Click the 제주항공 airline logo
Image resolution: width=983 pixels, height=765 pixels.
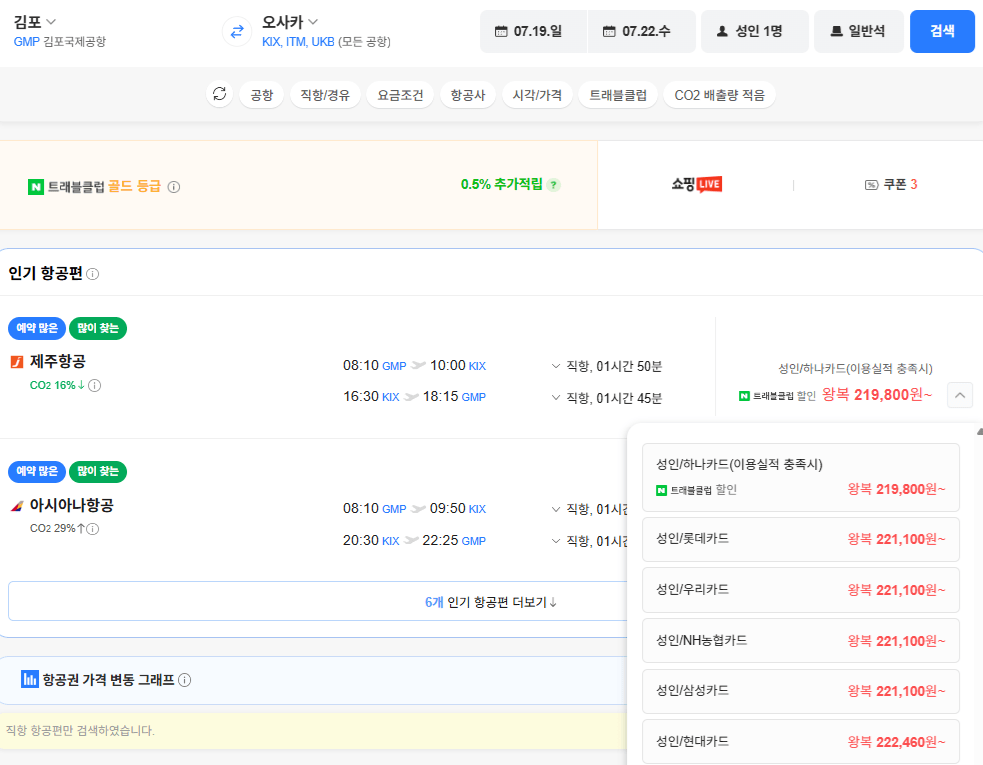coord(17,362)
